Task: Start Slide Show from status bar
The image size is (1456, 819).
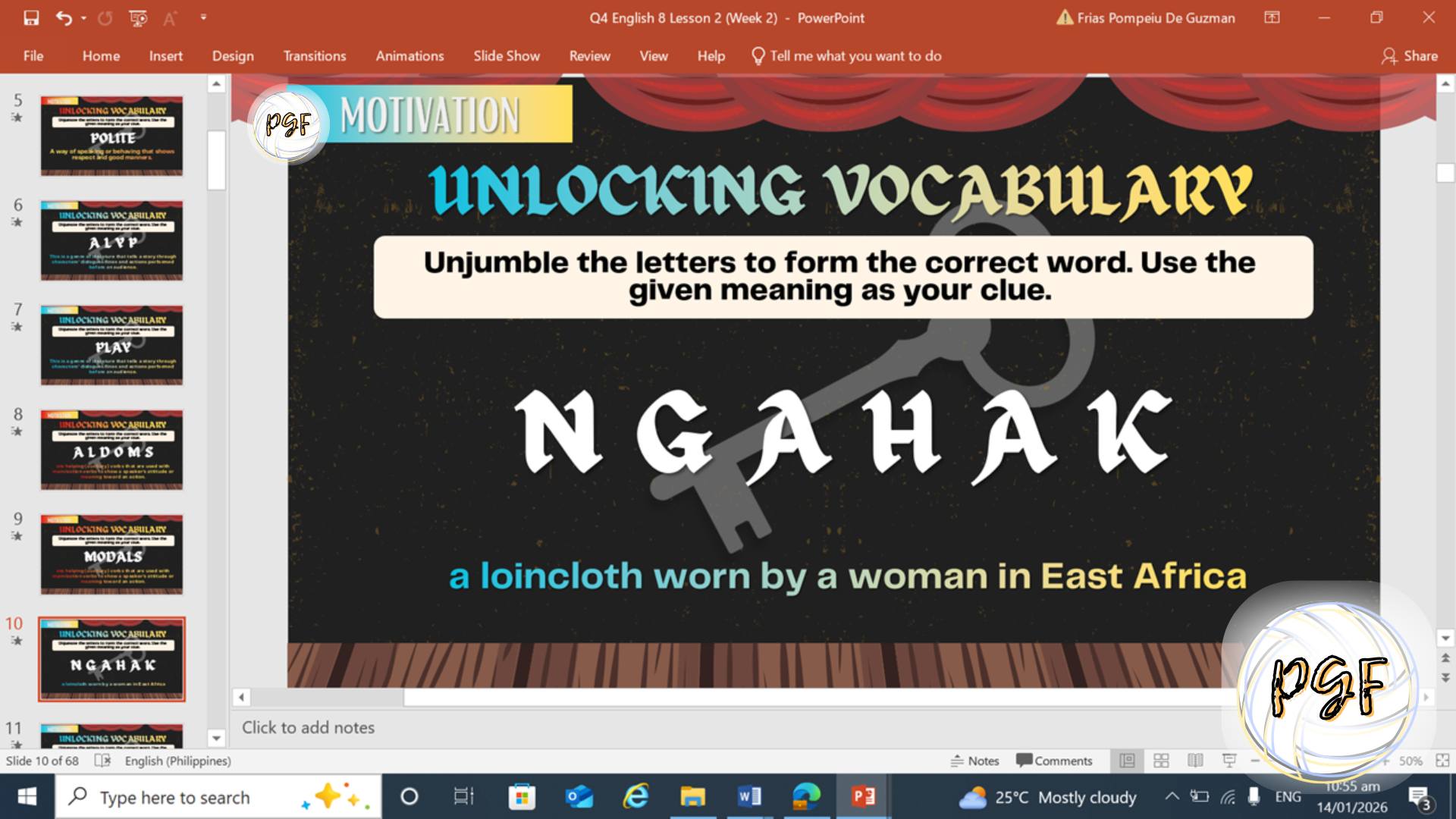Action: [1229, 761]
